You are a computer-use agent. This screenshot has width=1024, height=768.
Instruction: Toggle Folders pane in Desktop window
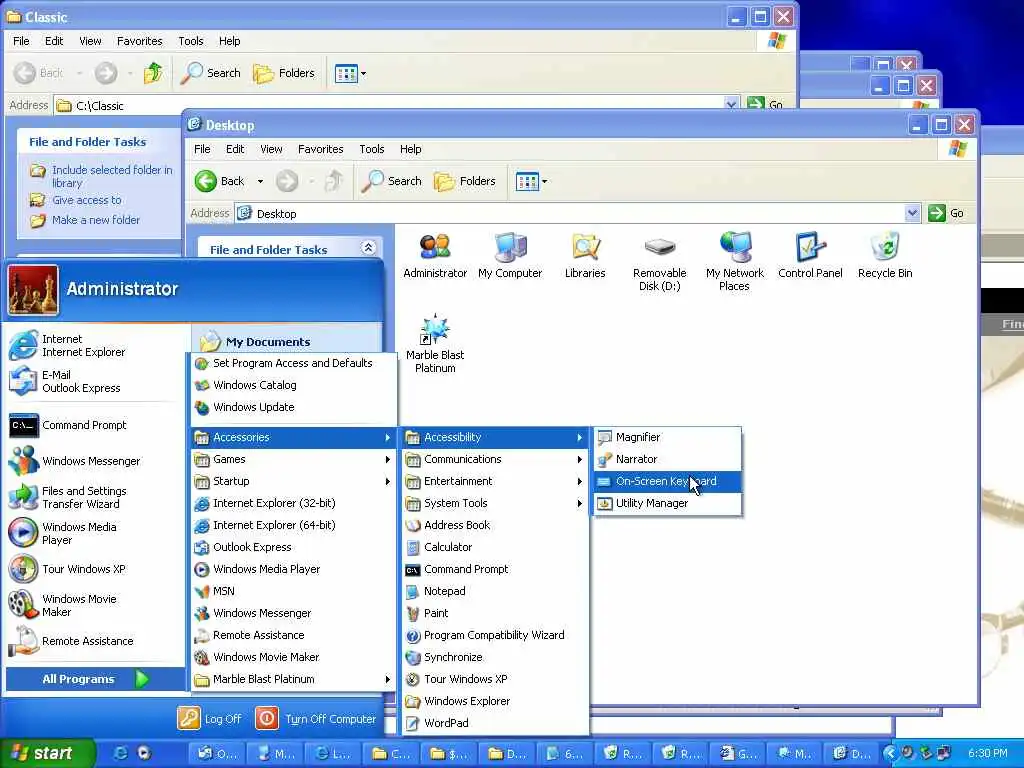(466, 181)
